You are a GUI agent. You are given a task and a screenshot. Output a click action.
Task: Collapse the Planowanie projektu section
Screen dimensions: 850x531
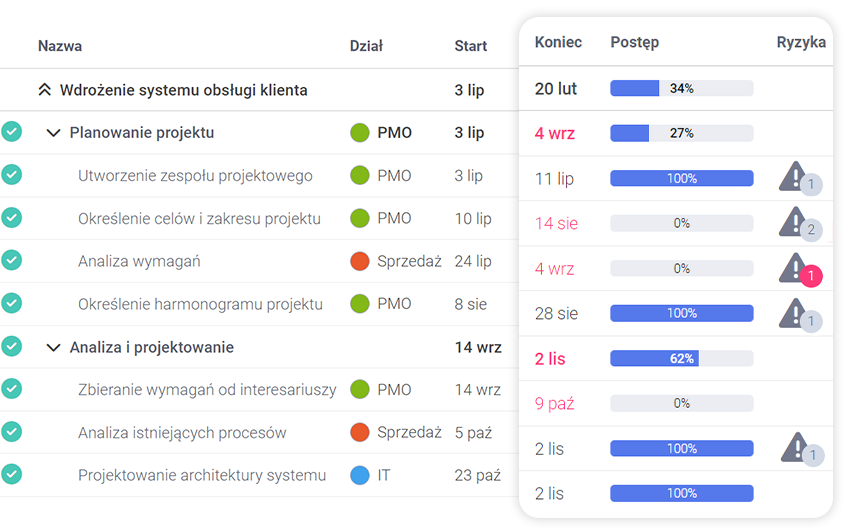point(53,133)
